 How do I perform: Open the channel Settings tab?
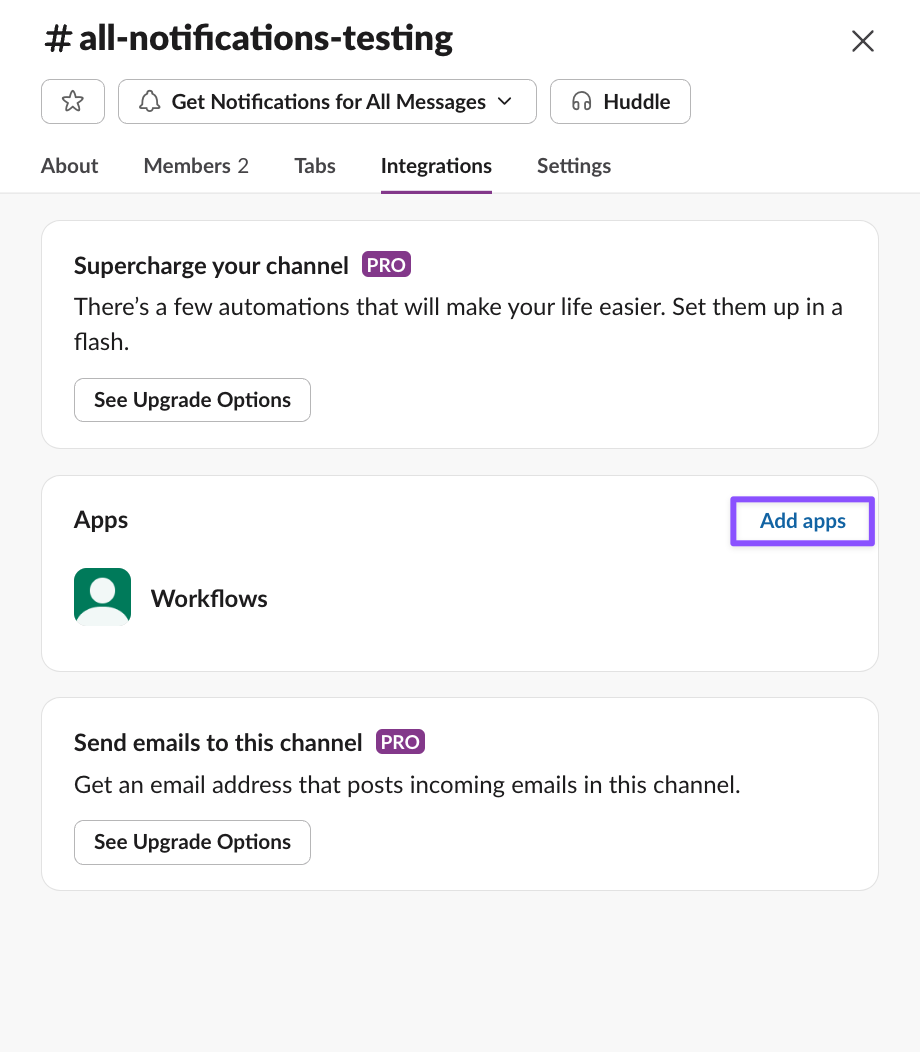tap(574, 166)
